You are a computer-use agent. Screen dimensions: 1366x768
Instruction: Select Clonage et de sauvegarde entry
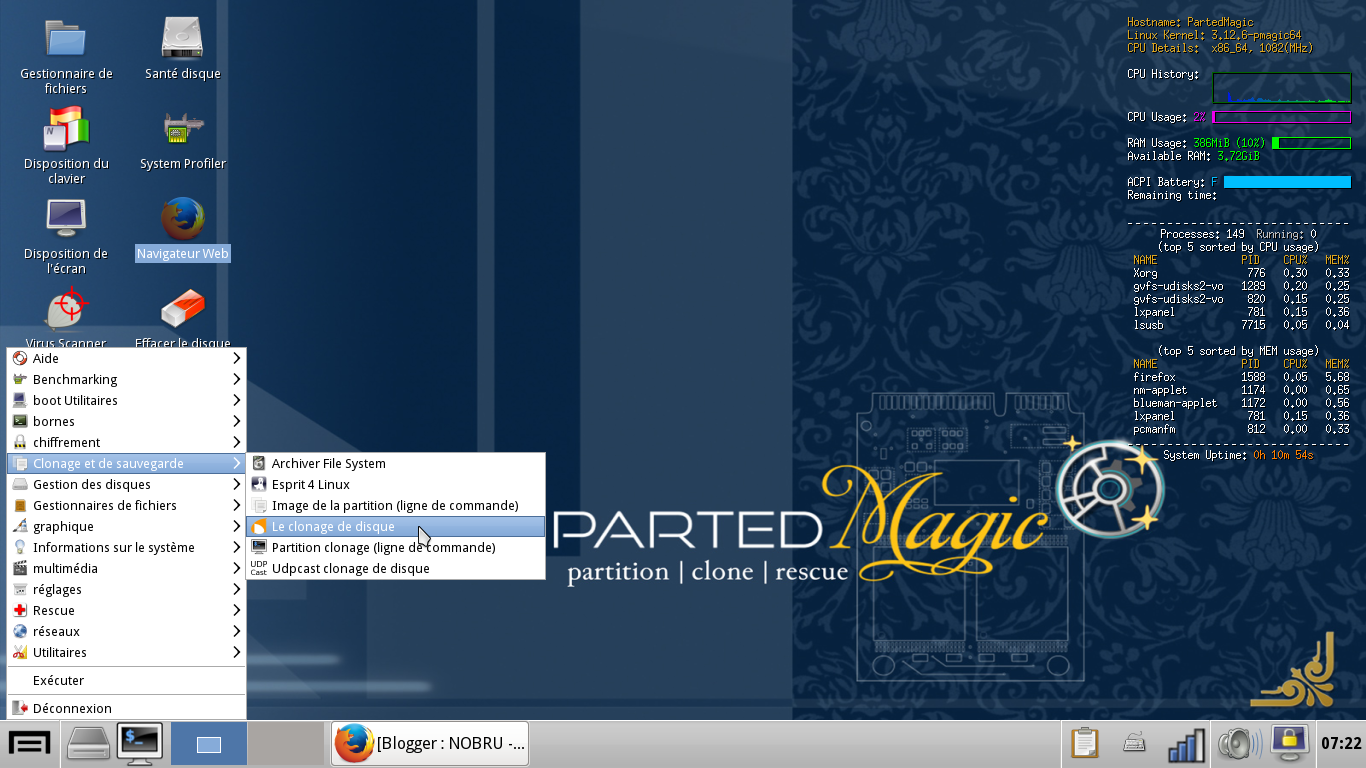click(126, 463)
